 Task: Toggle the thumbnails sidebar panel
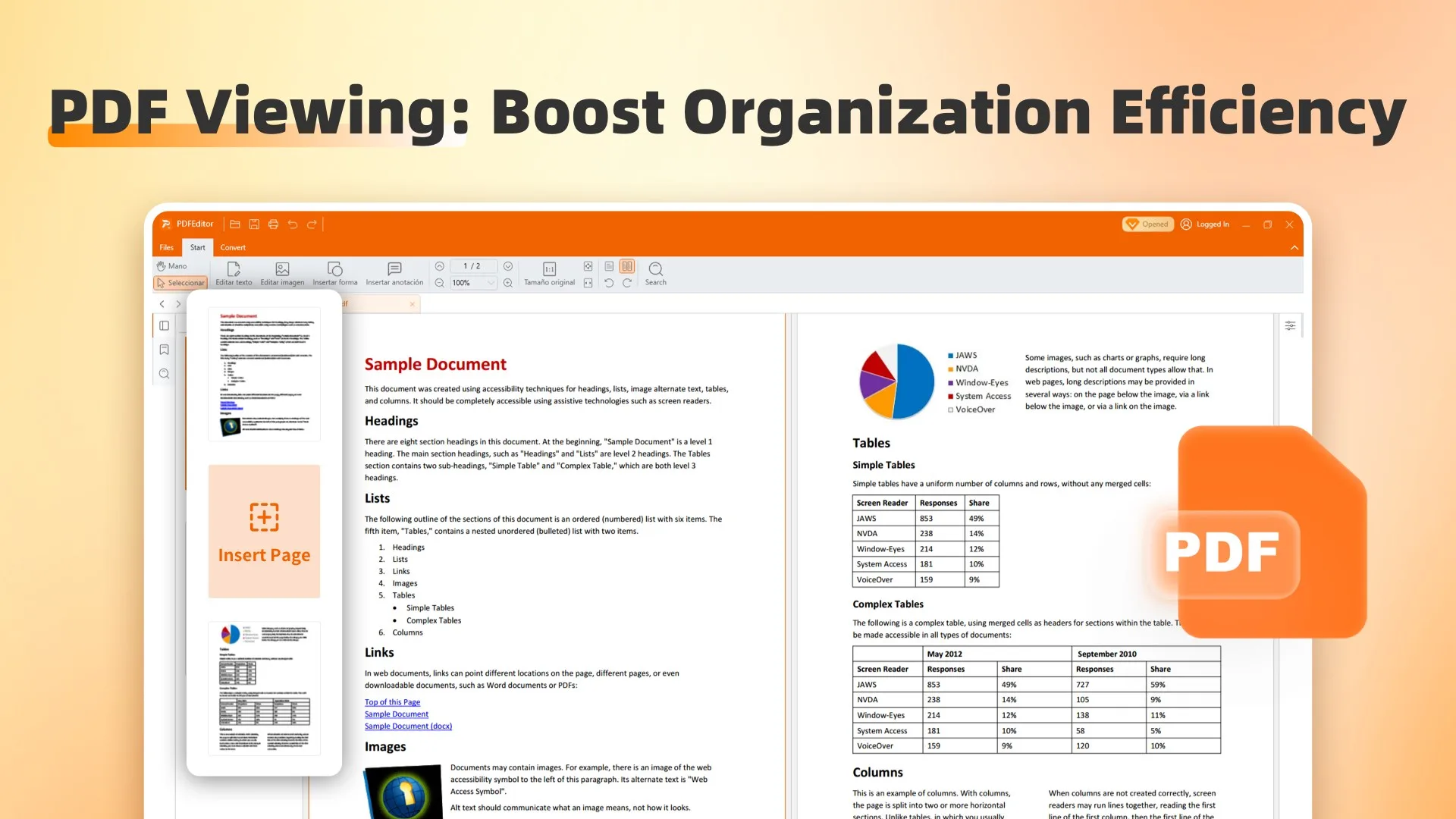coord(164,325)
